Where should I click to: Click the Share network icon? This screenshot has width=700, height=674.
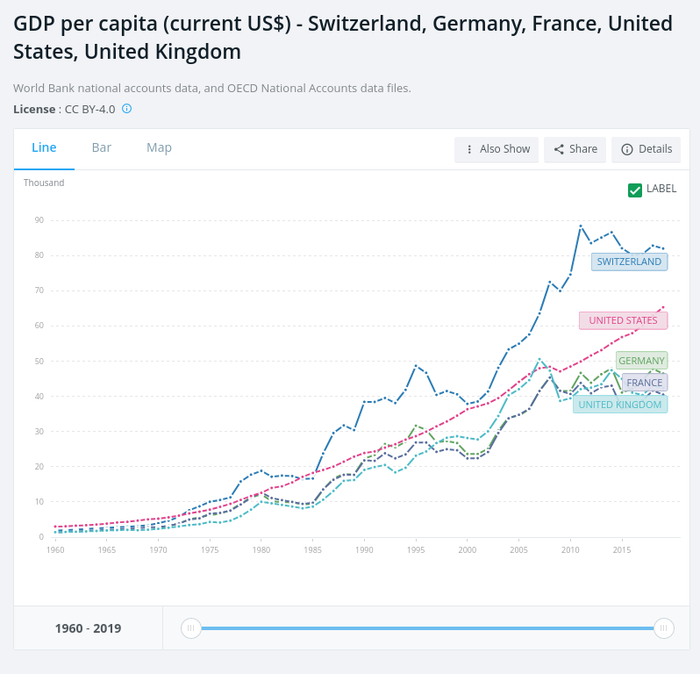click(x=559, y=149)
